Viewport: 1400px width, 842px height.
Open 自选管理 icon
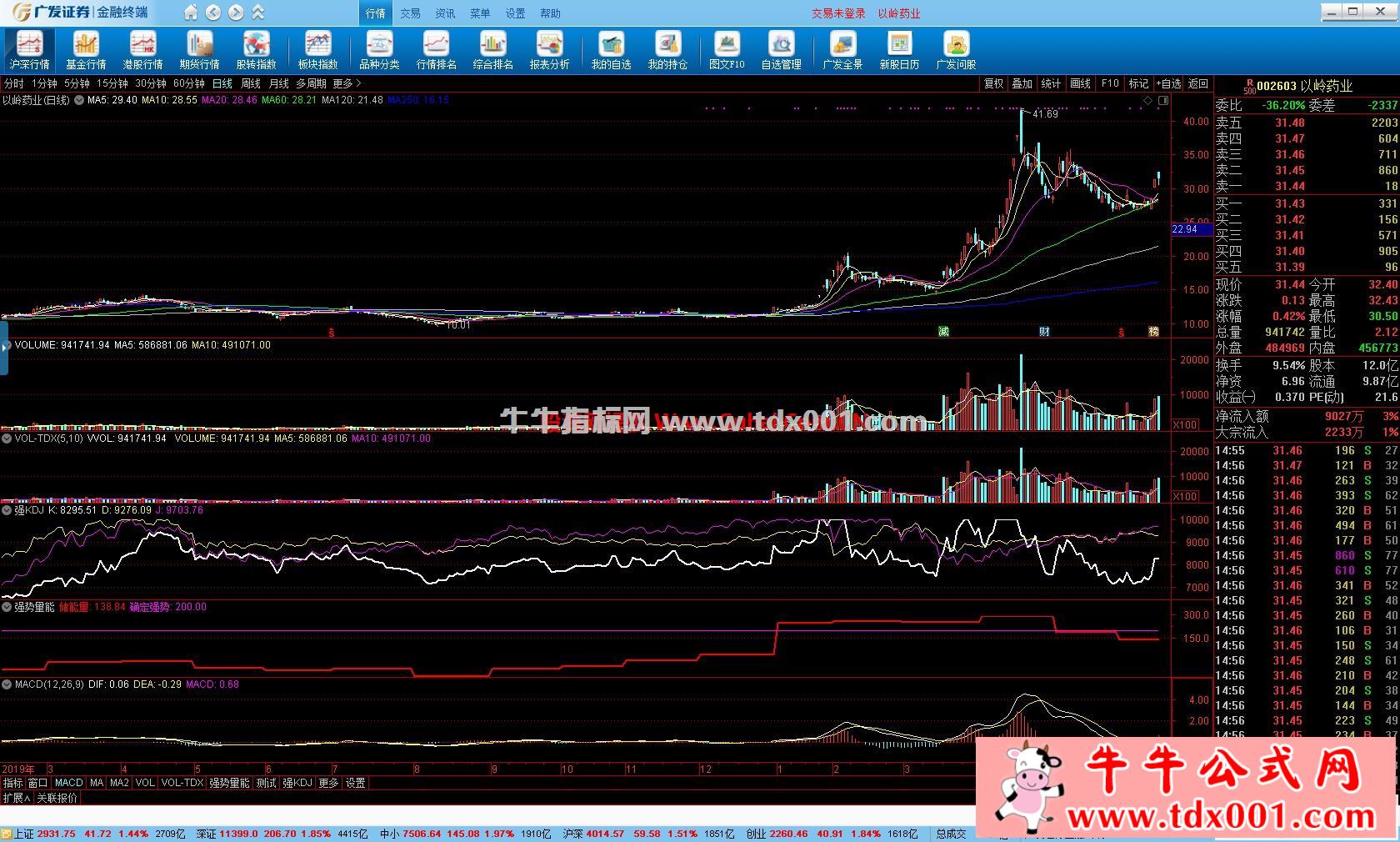781,50
